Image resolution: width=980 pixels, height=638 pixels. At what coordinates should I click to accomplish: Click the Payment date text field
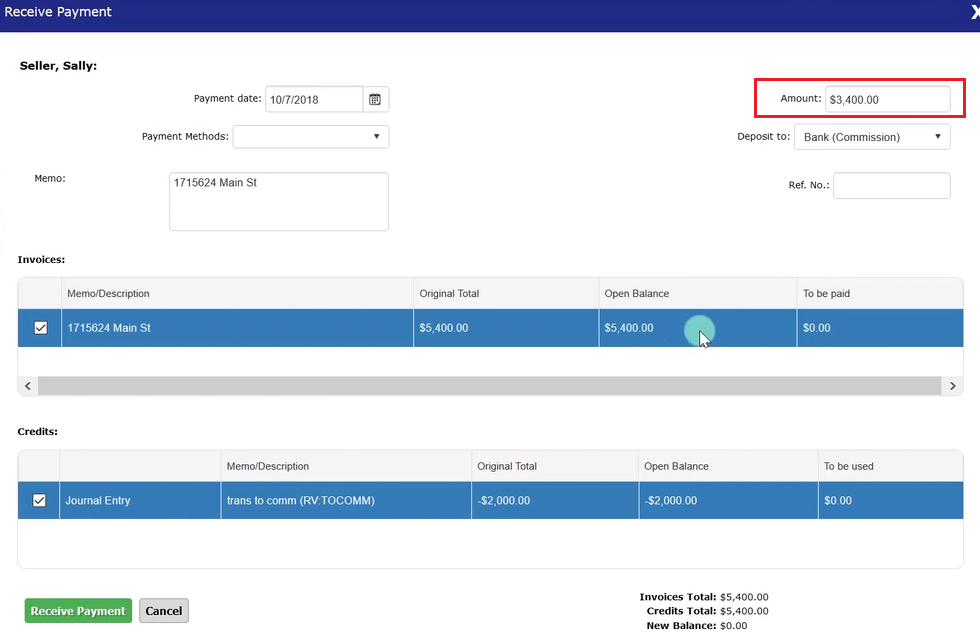pyautogui.click(x=313, y=99)
